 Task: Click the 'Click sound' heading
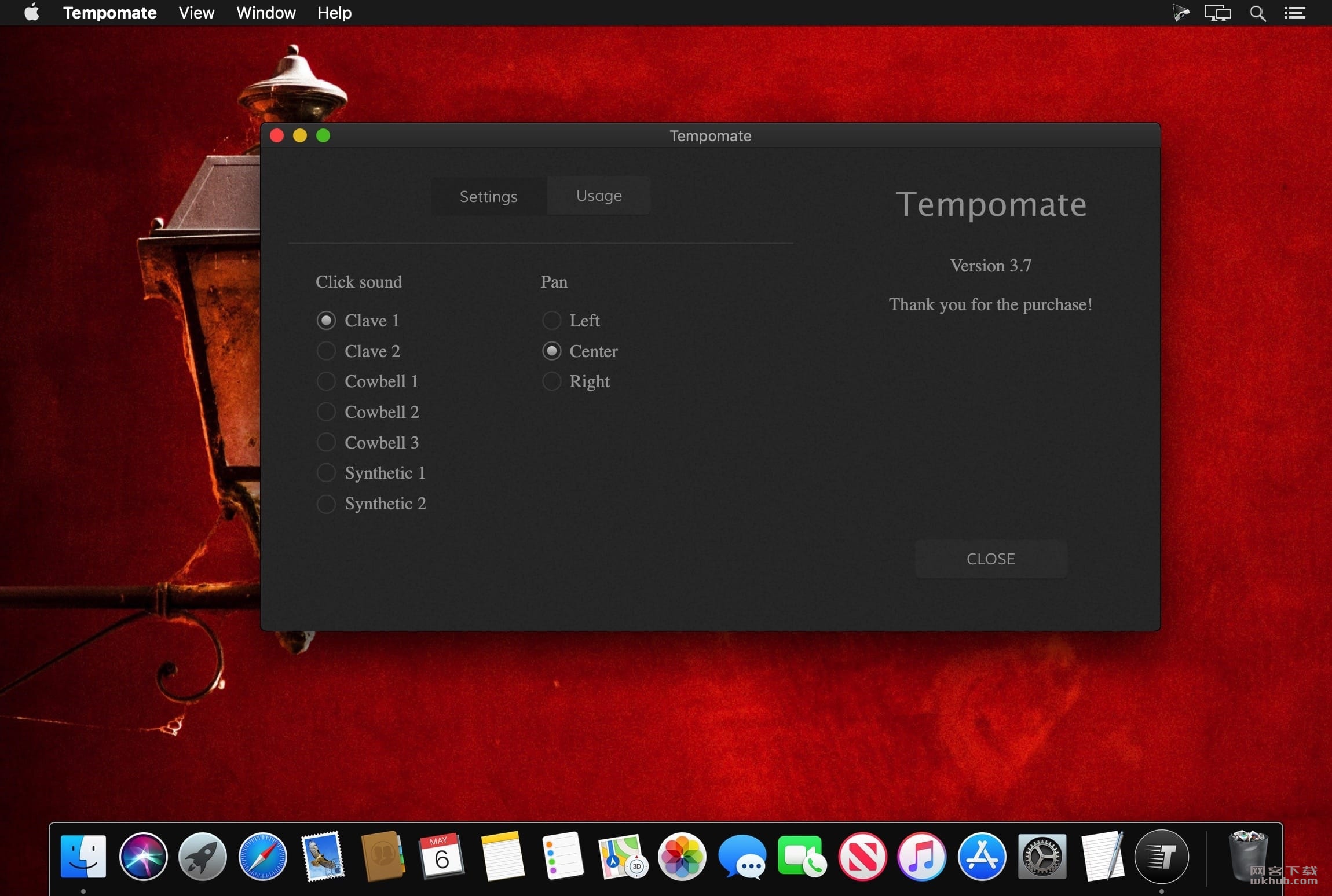[358, 282]
